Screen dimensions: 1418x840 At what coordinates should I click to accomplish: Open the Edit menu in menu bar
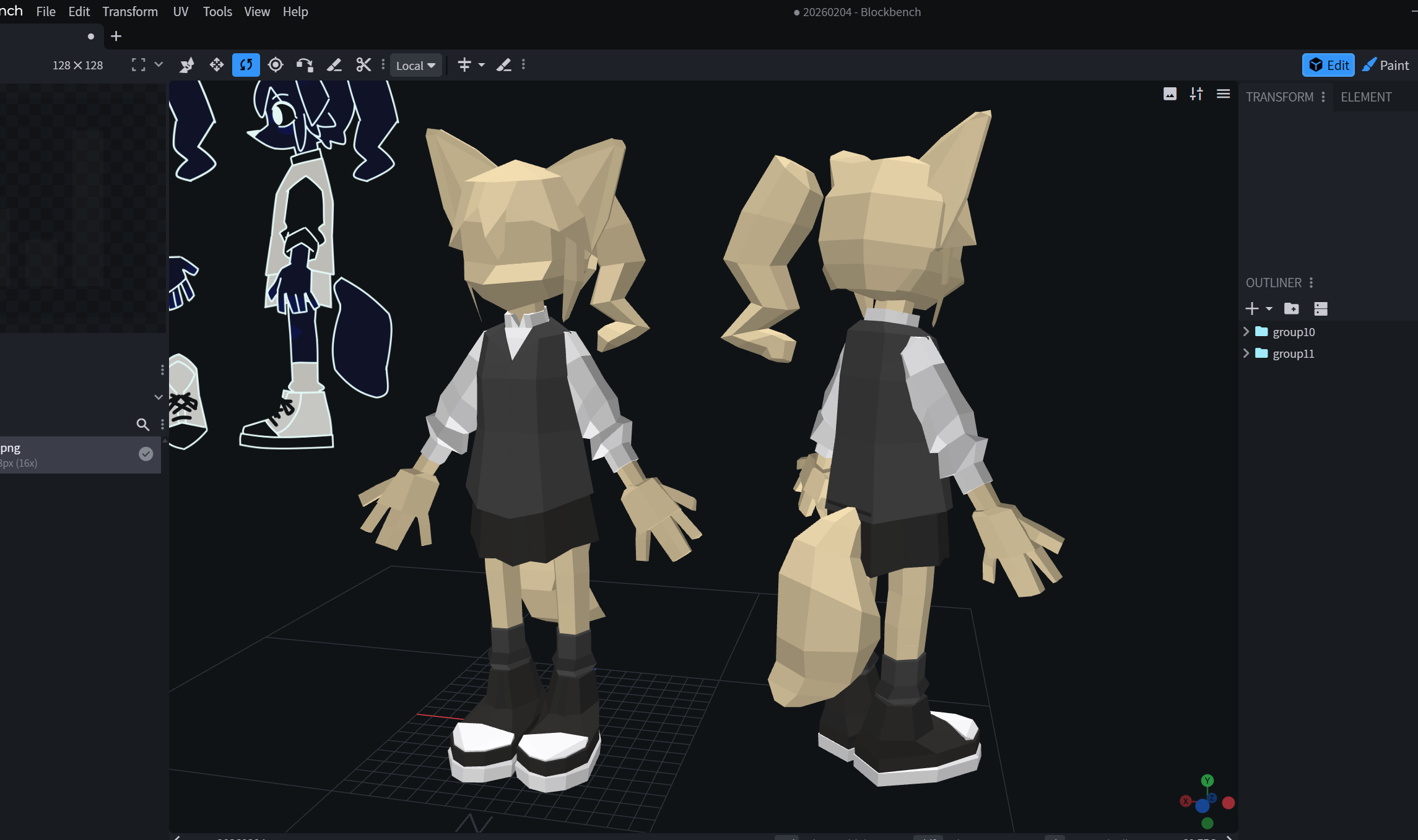pyautogui.click(x=79, y=12)
